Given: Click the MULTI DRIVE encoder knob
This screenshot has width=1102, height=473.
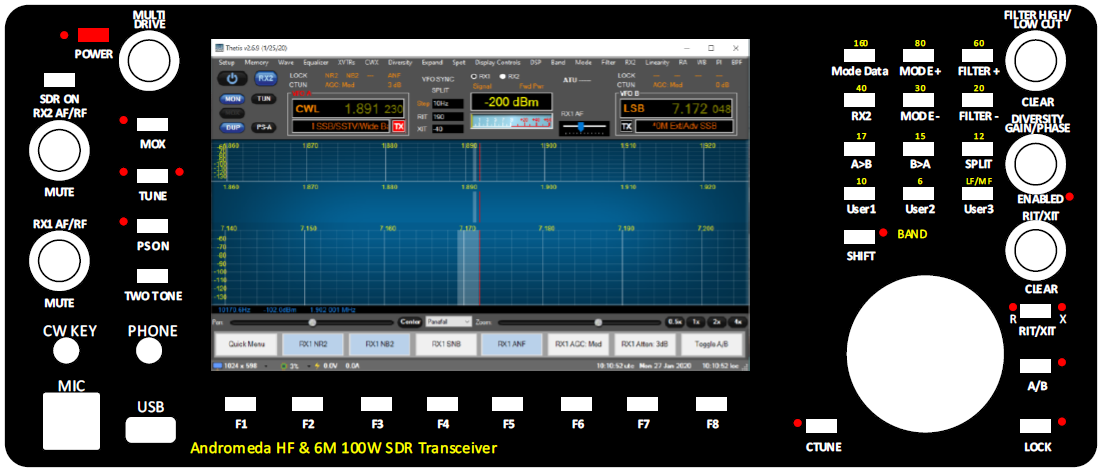Looking at the screenshot, I should point(148,60).
